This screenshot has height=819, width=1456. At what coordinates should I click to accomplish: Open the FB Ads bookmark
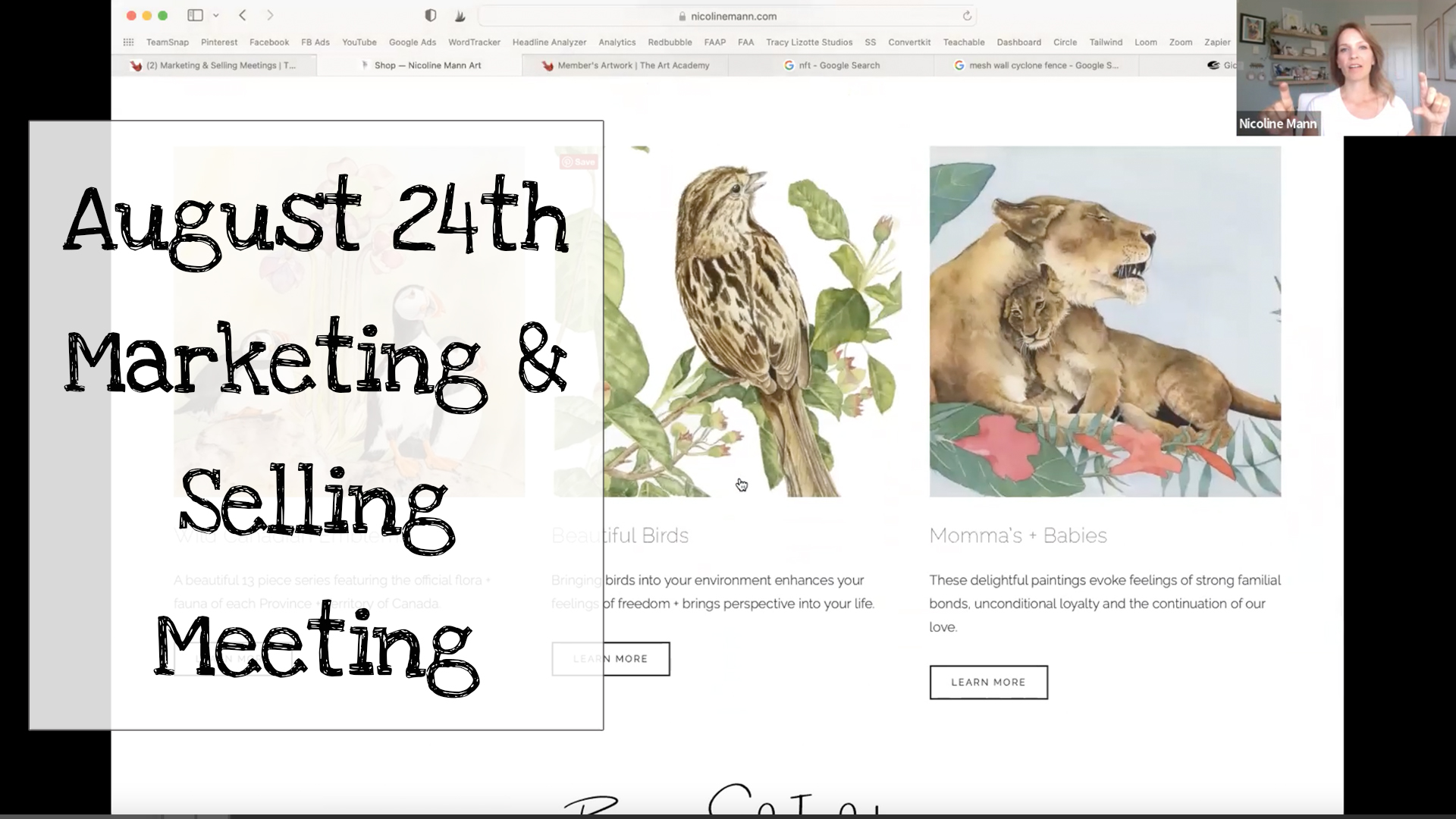[x=315, y=42]
